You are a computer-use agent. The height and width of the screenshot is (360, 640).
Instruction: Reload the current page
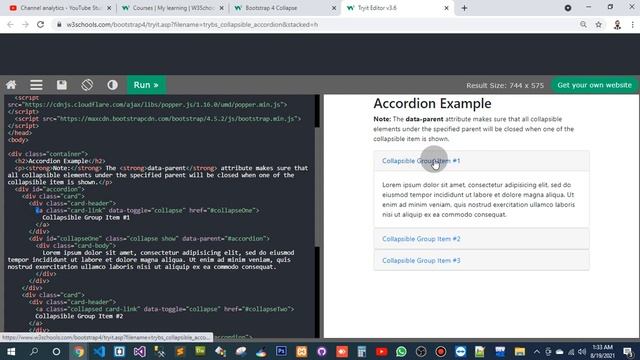(x=40, y=24)
